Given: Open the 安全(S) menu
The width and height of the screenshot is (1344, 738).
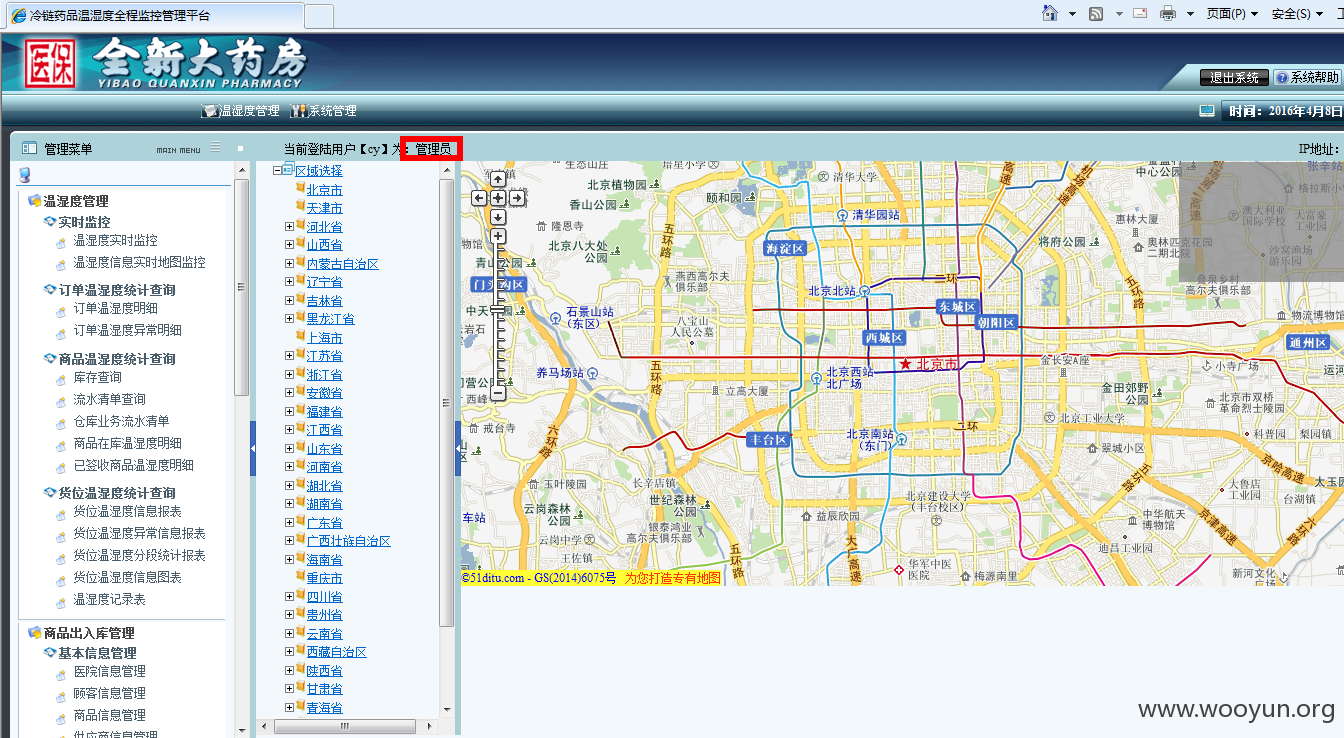Looking at the screenshot, I should (1297, 14).
